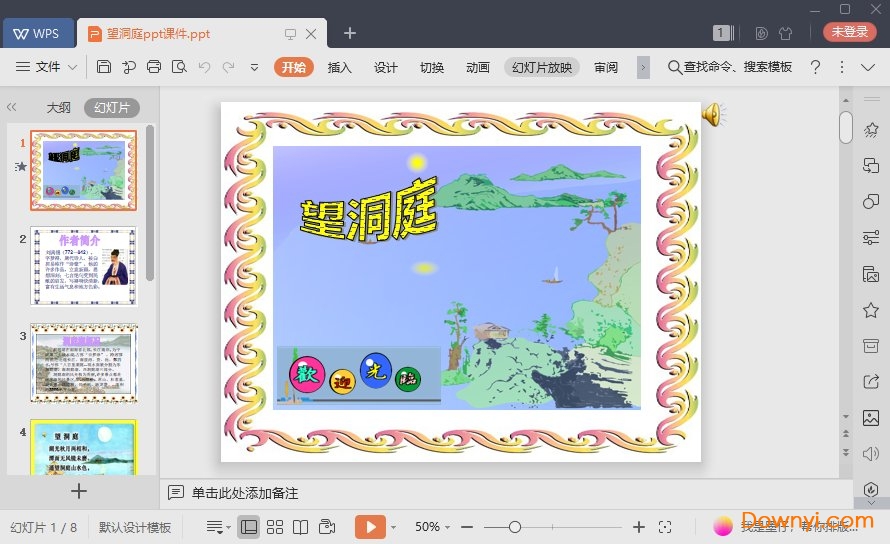Click the window count badge 1
Viewport: 890px width, 544px height.
pyautogui.click(x=722, y=33)
